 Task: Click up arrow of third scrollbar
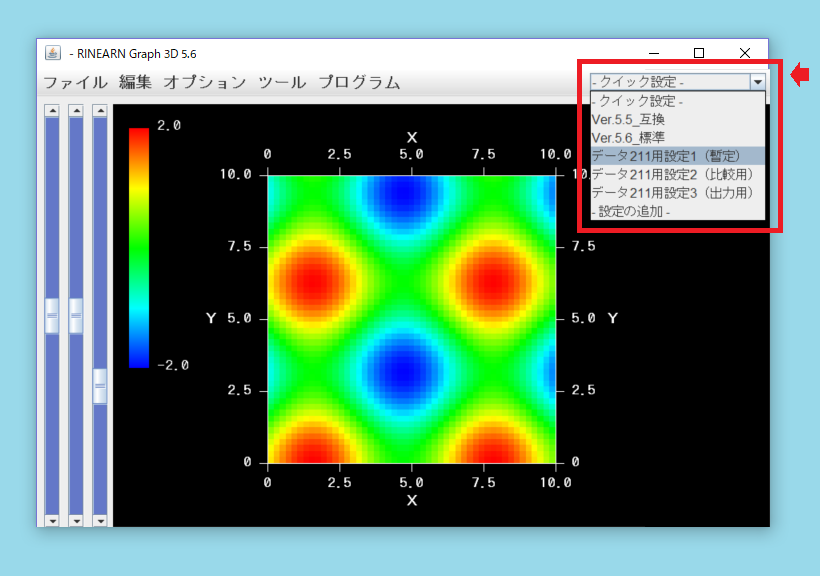tap(100, 110)
